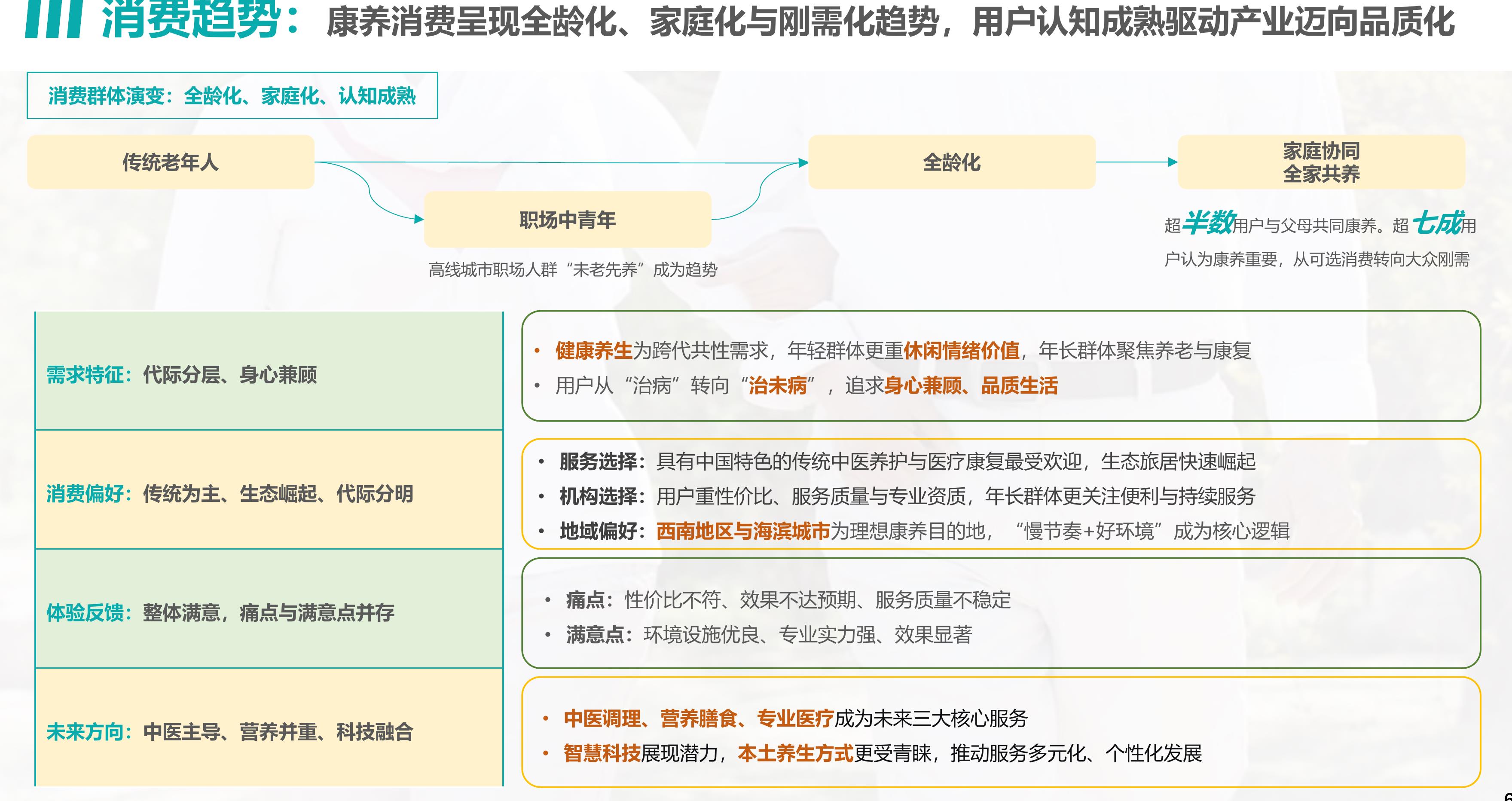Click the orange text 休闲情绪价值
This screenshot has width=1512, height=801.
[x=961, y=351]
